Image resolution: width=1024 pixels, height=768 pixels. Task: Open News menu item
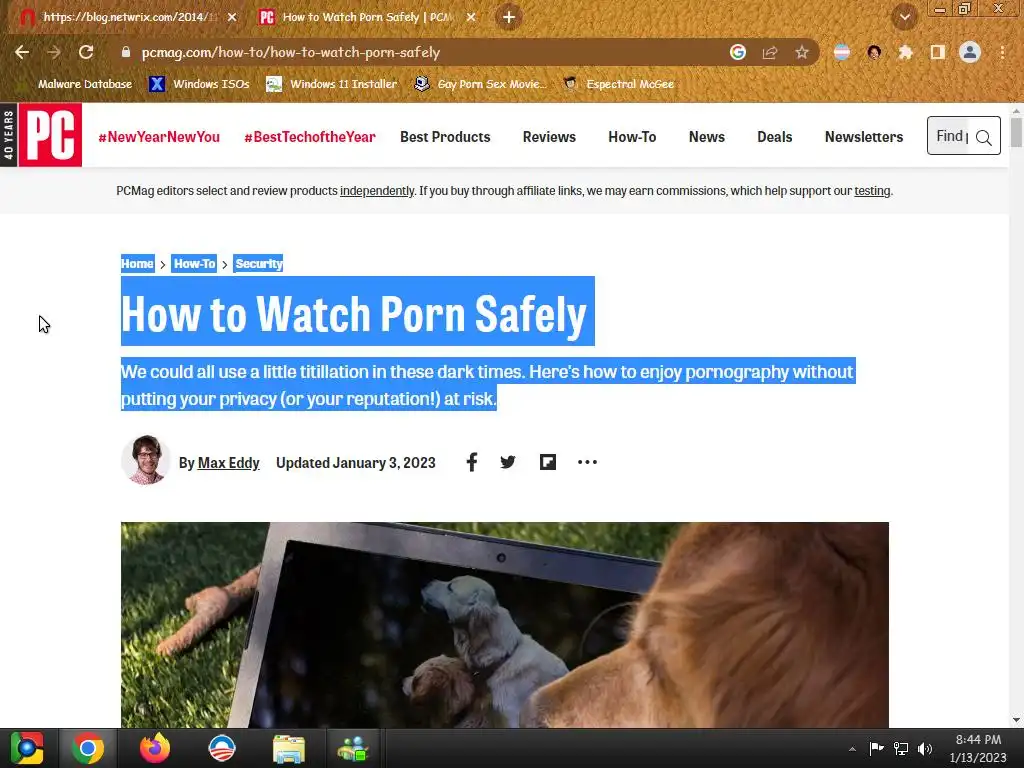pyautogui.click(x=707, y=136)
